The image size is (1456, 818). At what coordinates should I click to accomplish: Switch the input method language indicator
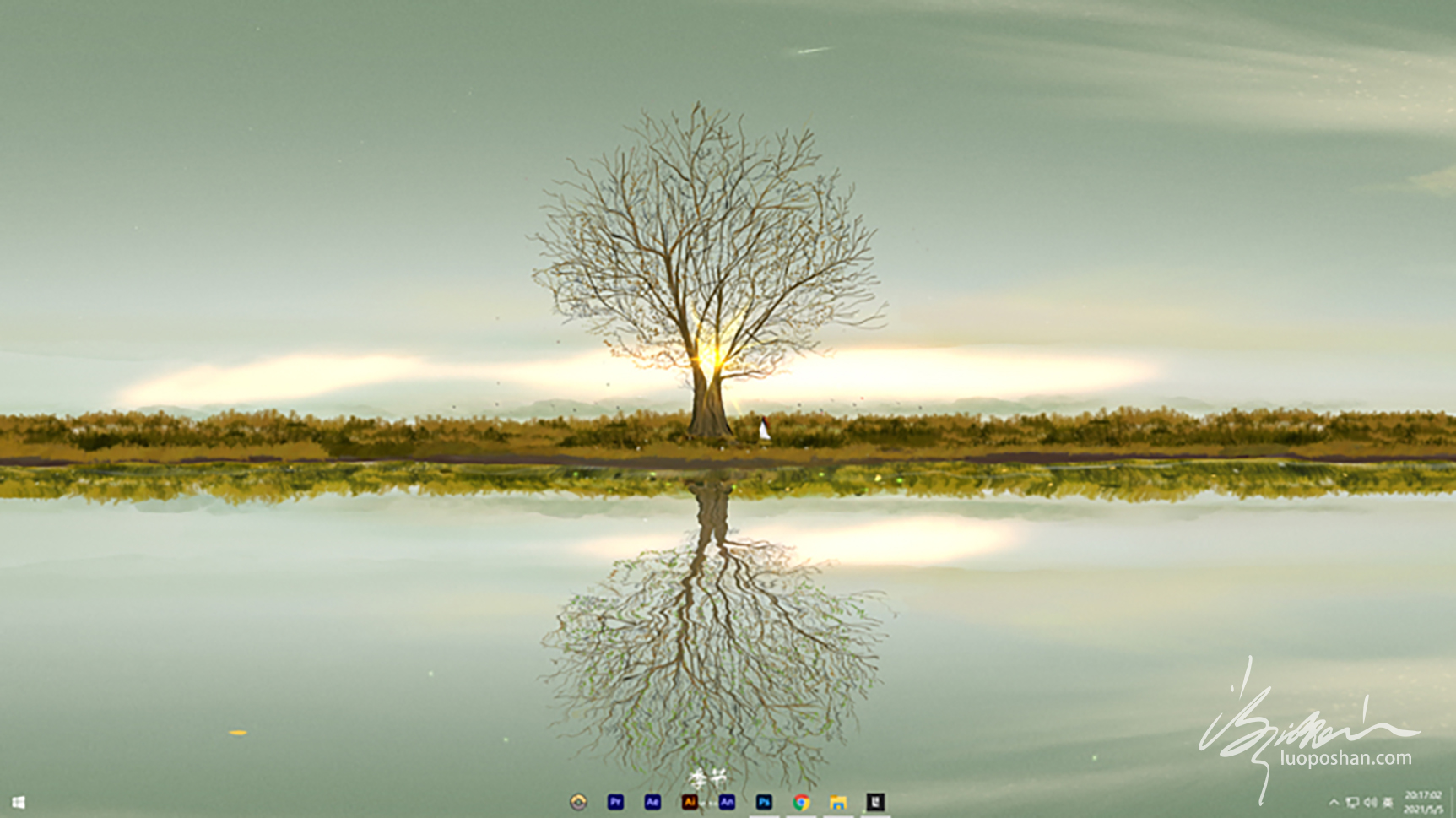[1388, 802]
